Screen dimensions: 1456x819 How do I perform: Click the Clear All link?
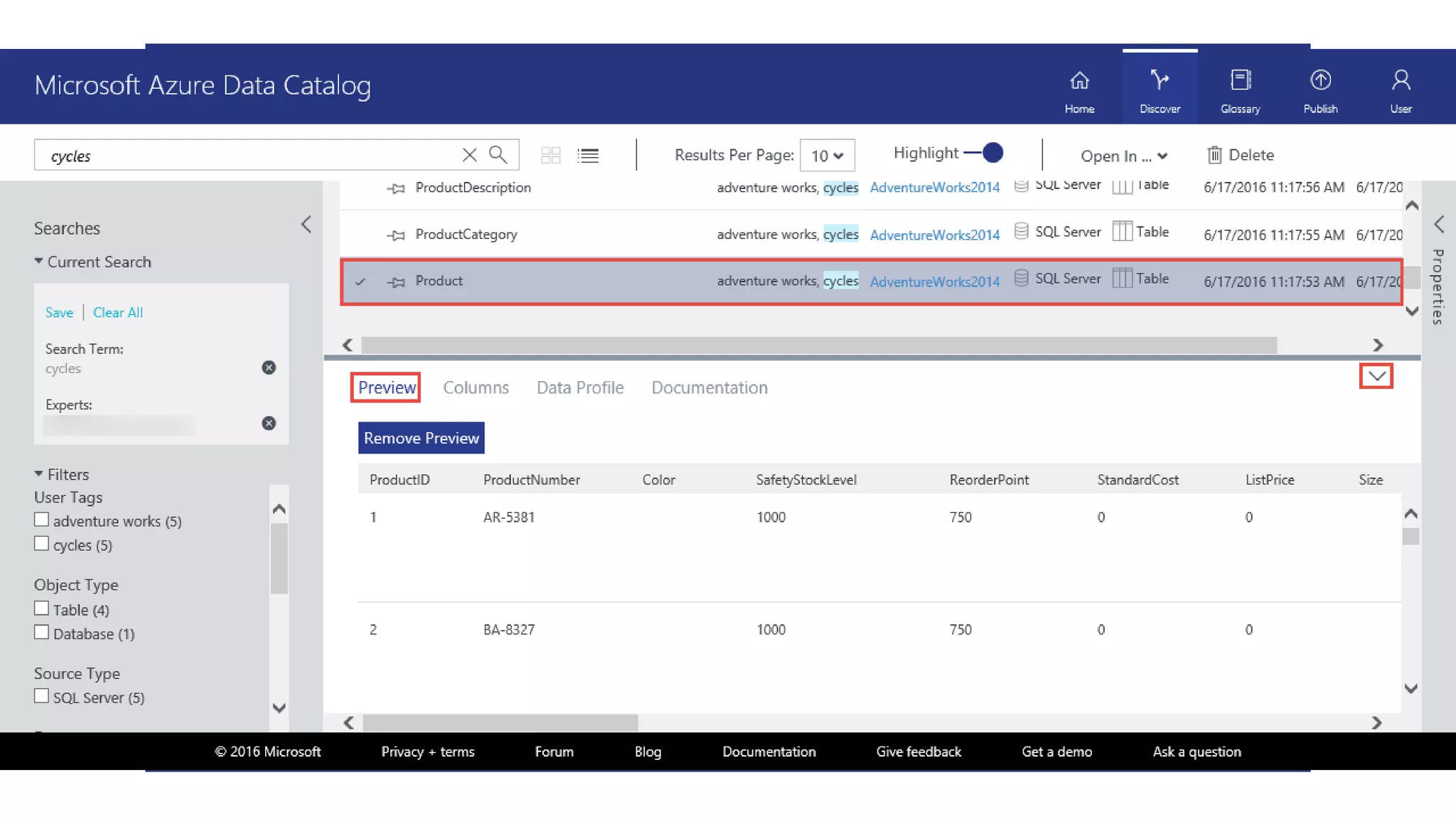pyautogui.click(x=118, y=313)
